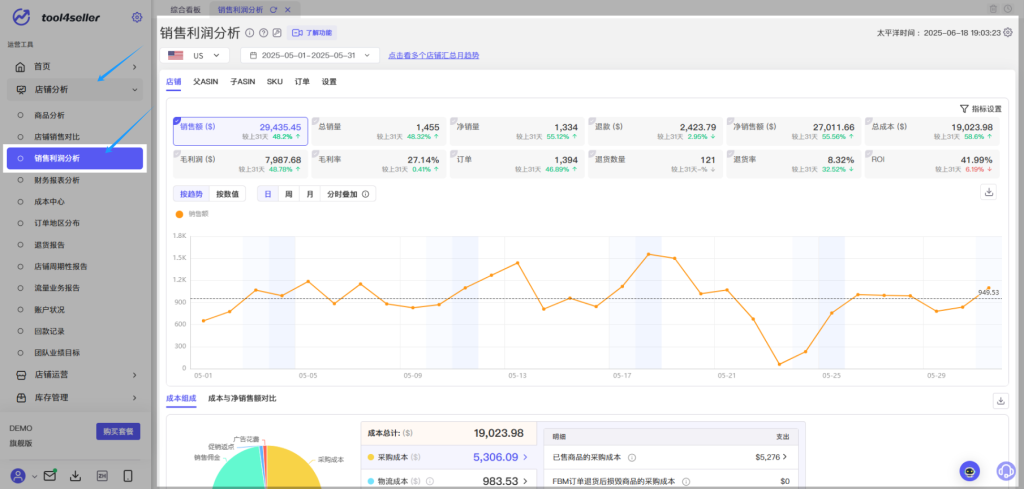The height and width of the screenshot is (489, 1024).
Task: Click yellow dot beside 采购成本
Action: [x=370, y=457]
